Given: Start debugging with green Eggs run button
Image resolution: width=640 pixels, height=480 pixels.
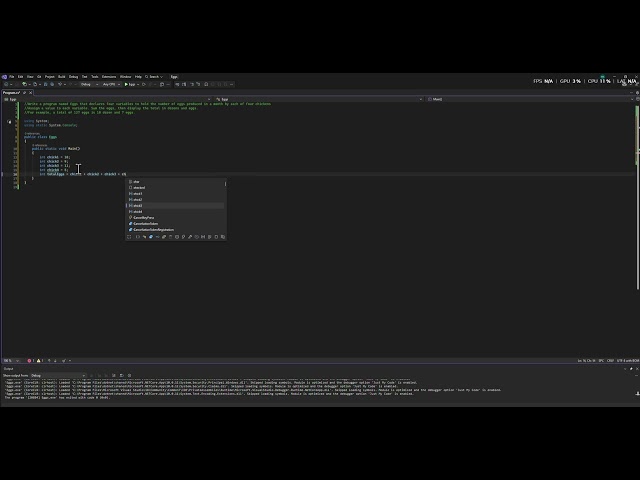Looking at the screenshot, I should [130, 84].
